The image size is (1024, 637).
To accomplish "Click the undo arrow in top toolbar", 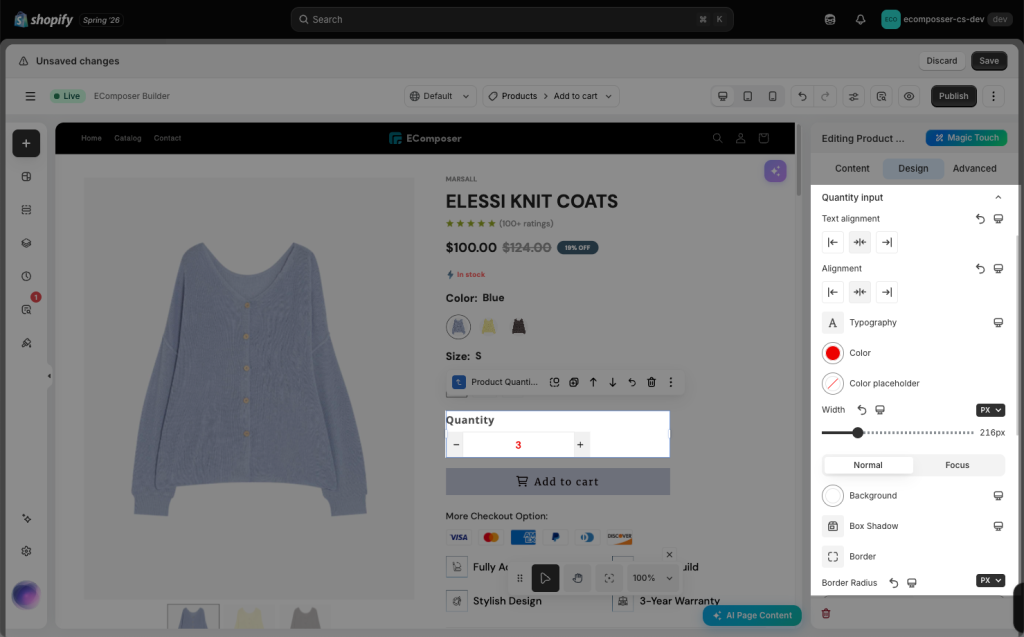I will [803, 96].
